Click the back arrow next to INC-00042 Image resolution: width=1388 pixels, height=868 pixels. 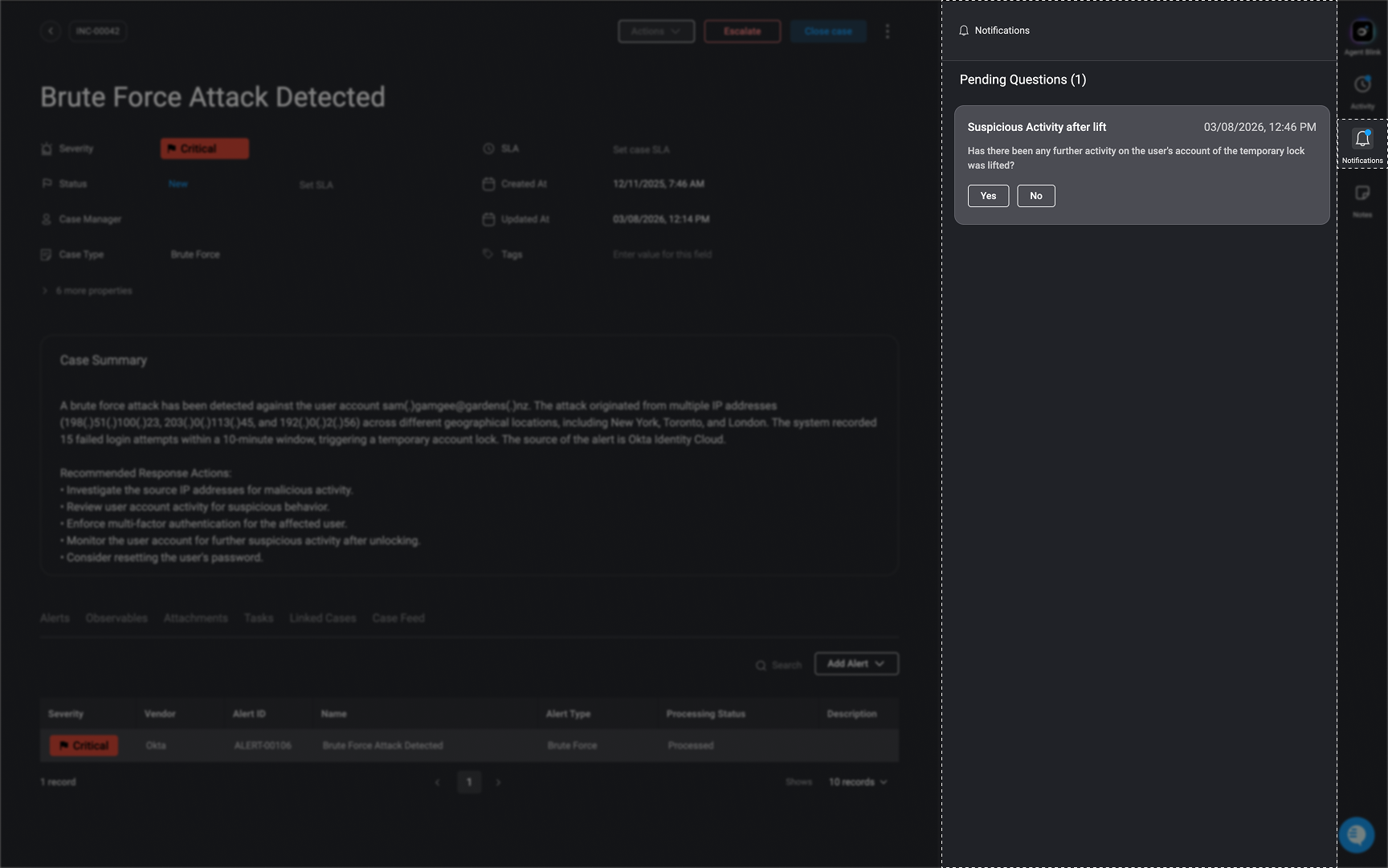51,31
